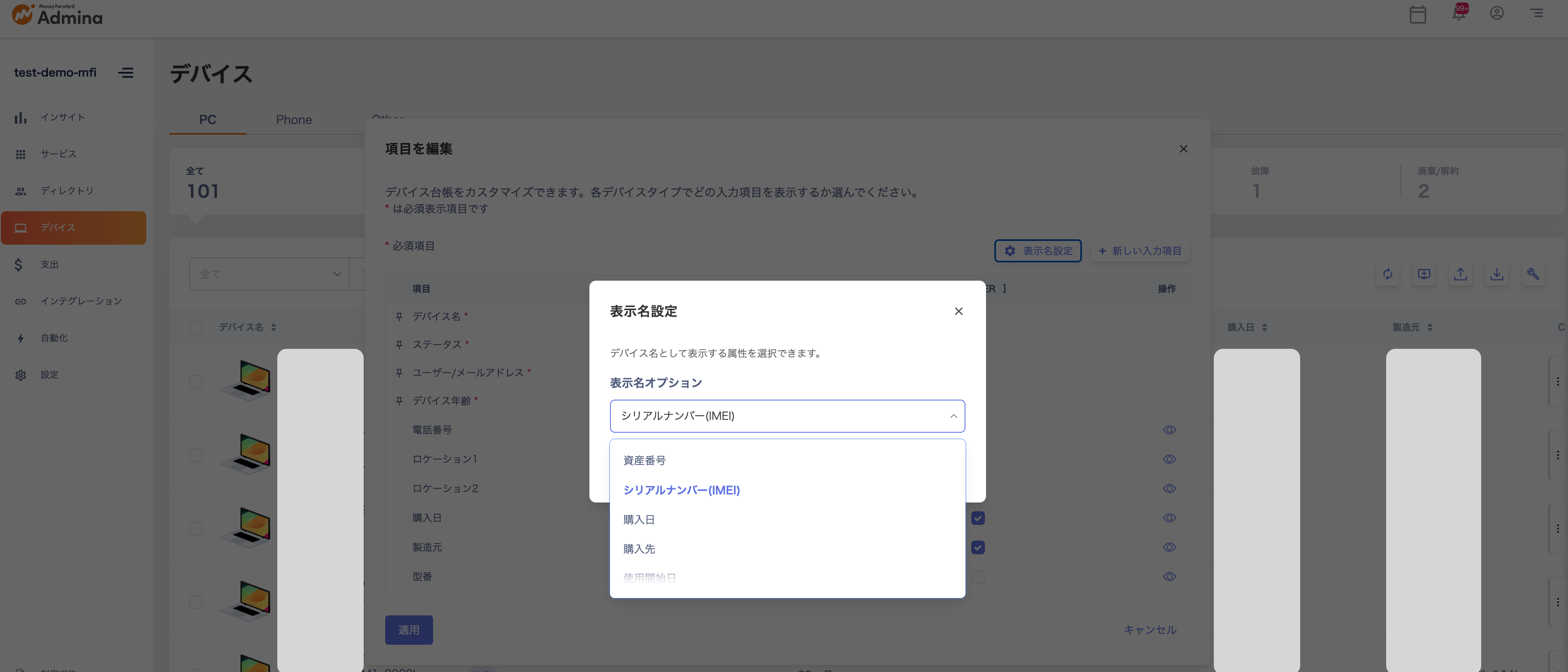Check the checkbox in 型番 row
Screen dimensions: 1568x672
[x=978, y=577]
